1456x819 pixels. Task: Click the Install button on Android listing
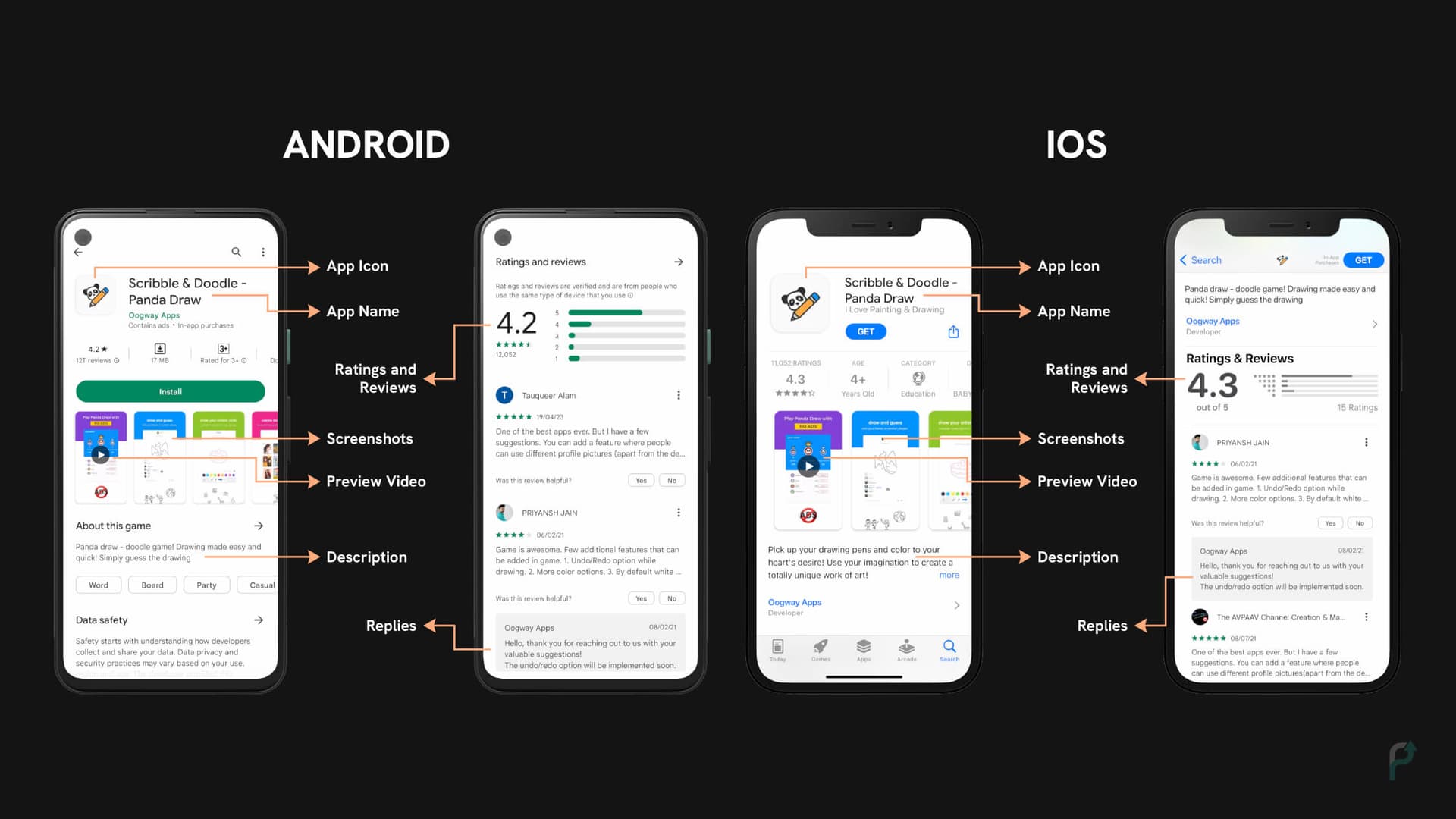click(170, 391)
